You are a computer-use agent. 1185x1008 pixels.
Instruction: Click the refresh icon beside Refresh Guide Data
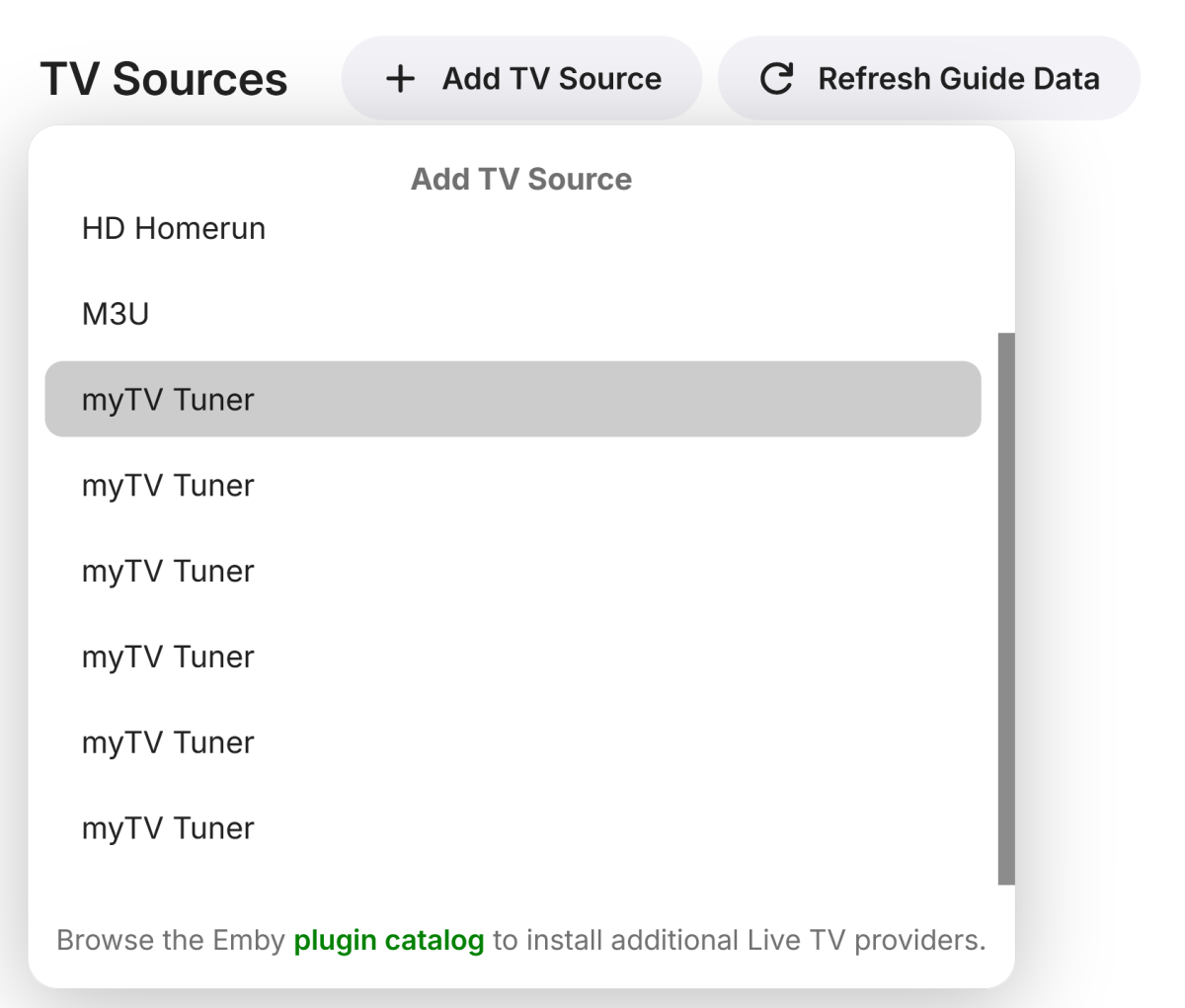(776, 78)
